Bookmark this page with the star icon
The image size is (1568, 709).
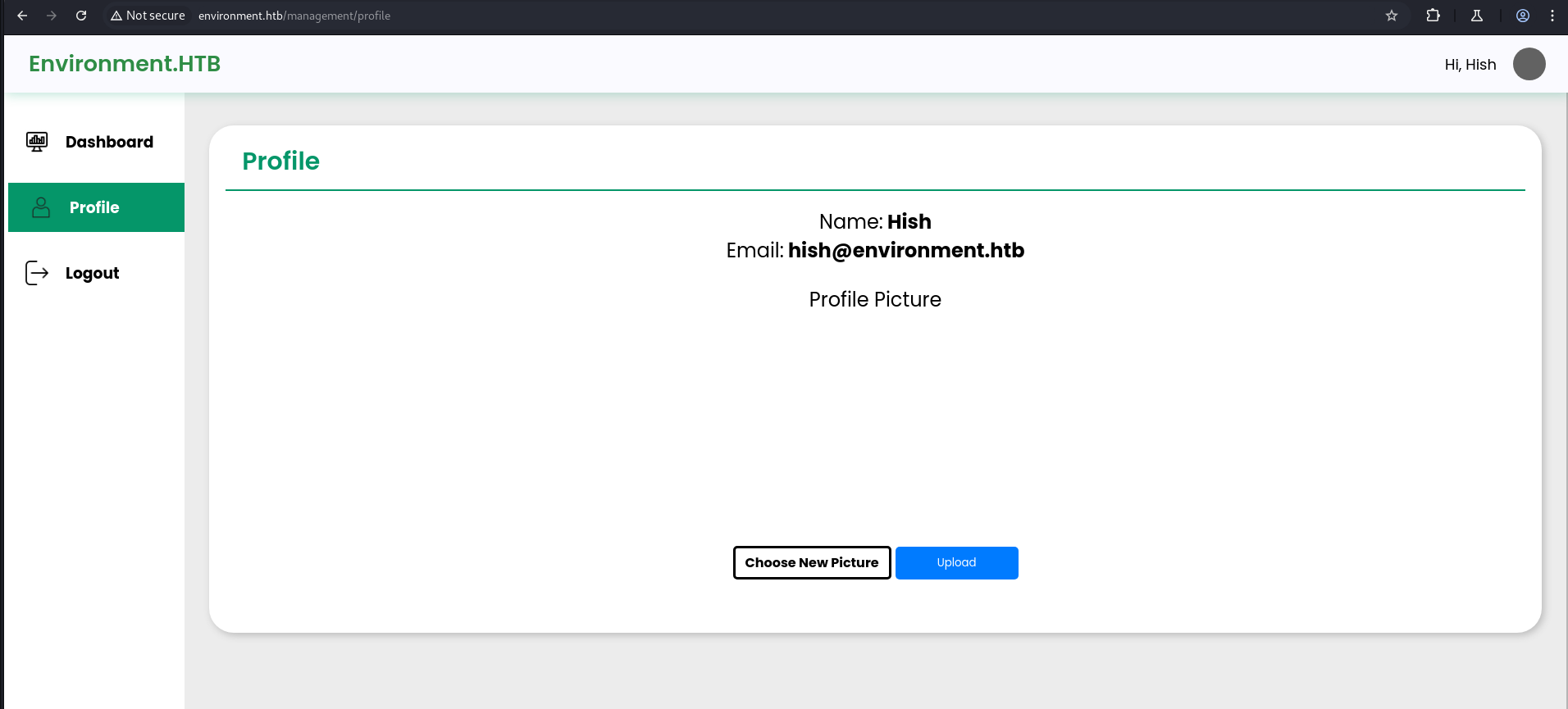pos(1392,16)
